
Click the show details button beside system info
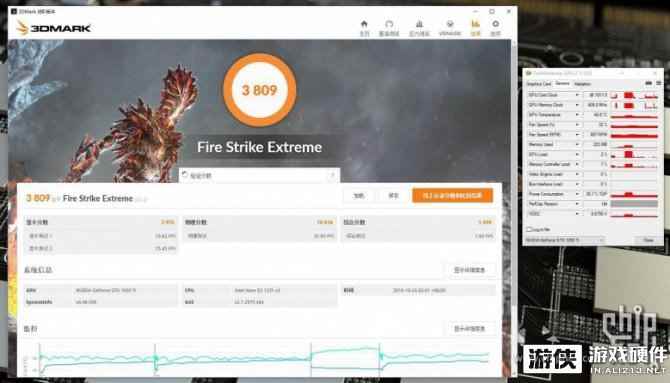(x=469, y=270)
